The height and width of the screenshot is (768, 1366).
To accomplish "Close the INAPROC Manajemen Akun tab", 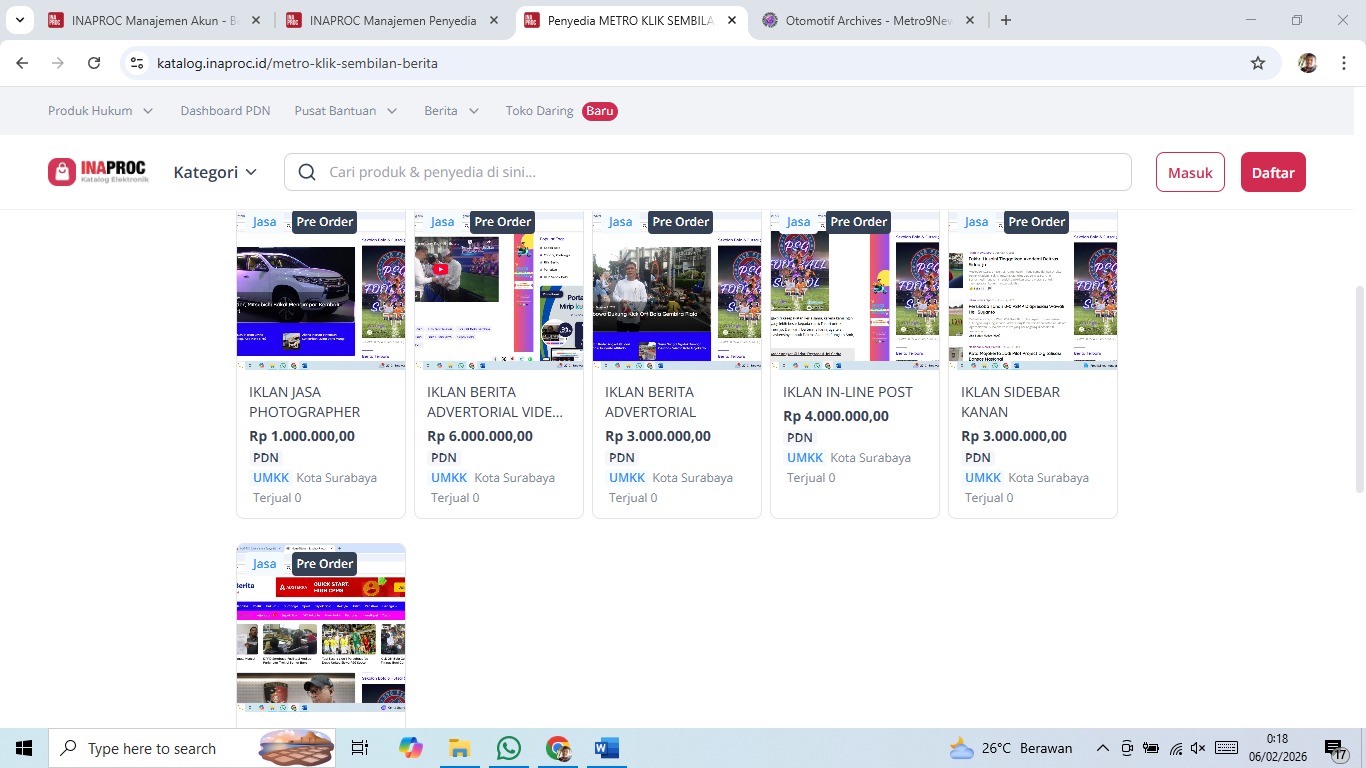I will click(256, 20).
